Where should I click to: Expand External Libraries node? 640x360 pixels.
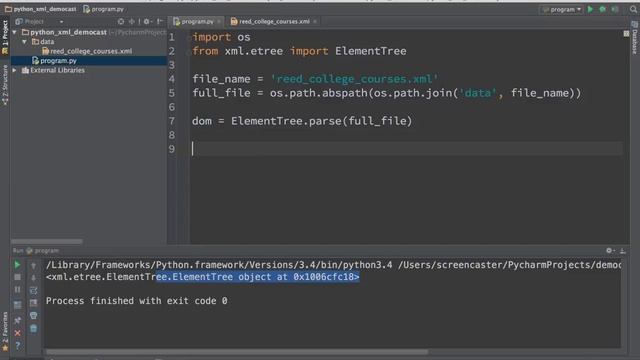pos(15,70)
